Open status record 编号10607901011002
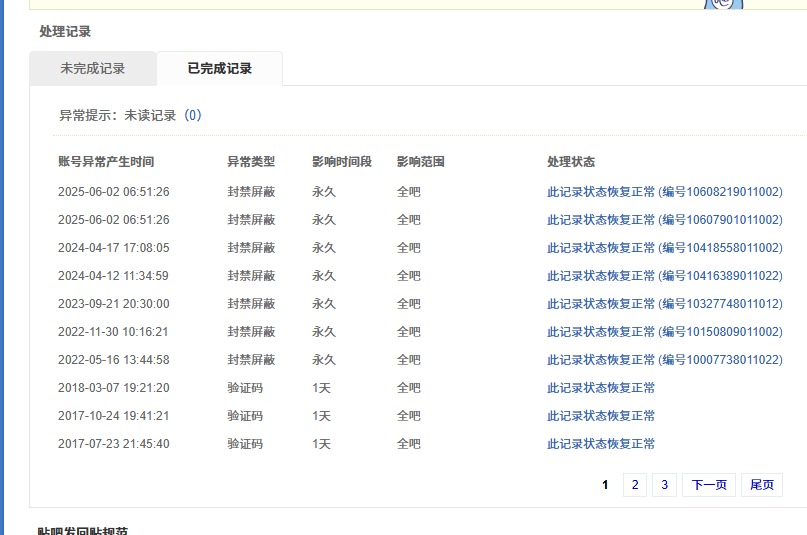This screenshot has width=807, height=535. point(664,220)
